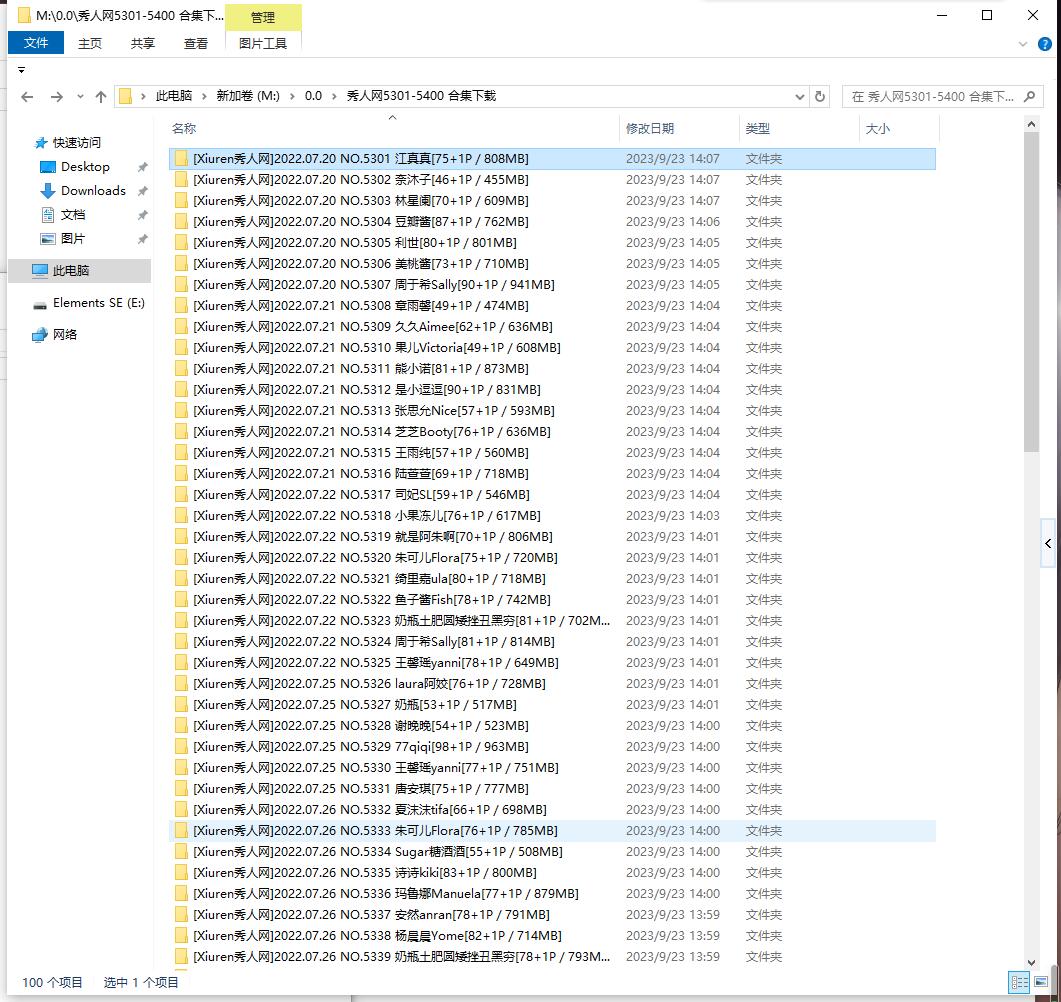Image resolution: width=1061 pixels, height=1002 pixels.
Task: Unpin Desktop using its pin icon
Action: pos(143,167)
